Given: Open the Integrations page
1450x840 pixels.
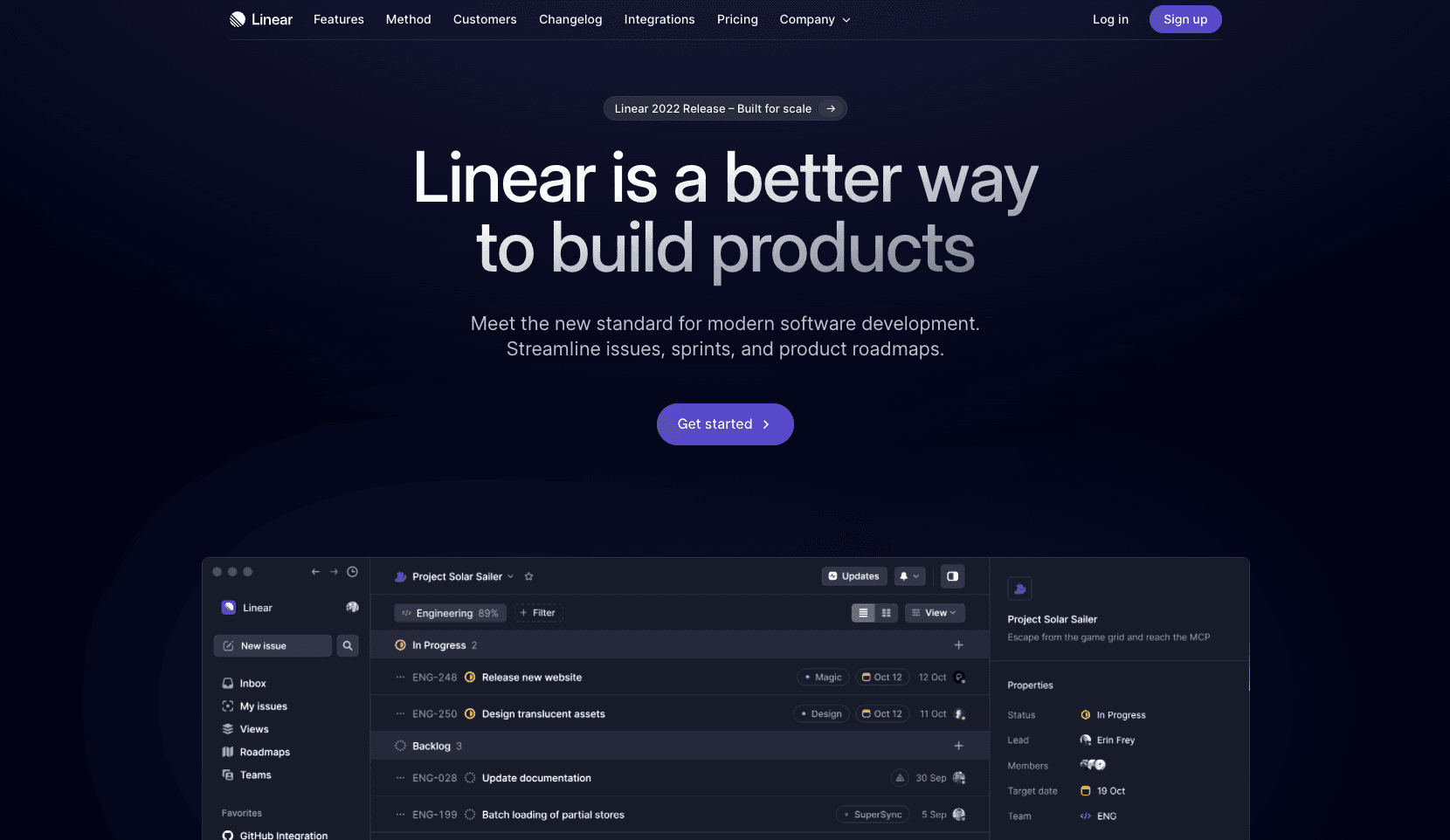Looking at the screenshot, I should pos(659,19).
